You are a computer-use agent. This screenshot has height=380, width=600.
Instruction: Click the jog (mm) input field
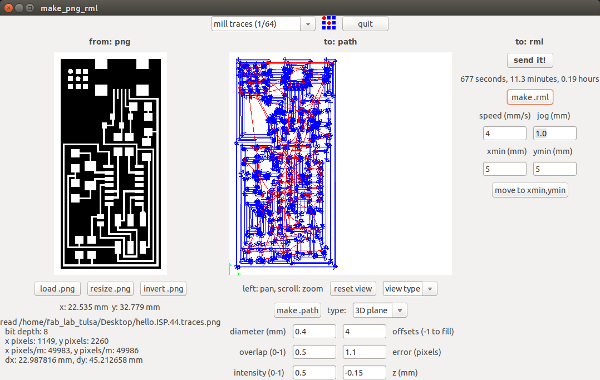[554, 133]
